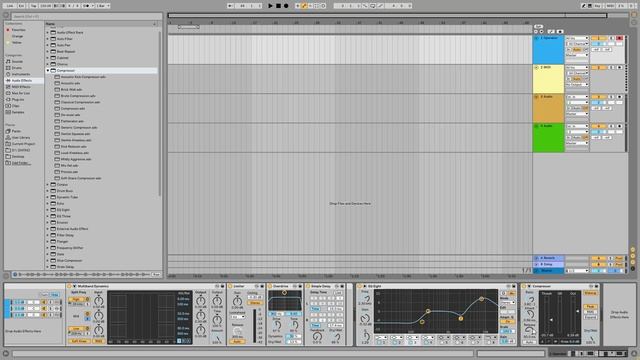Image resolution: width=640 pixels, height=360 pixels.
Task: Hot-swap the Multiband Dynamics preset
Action: click(217, 287)
